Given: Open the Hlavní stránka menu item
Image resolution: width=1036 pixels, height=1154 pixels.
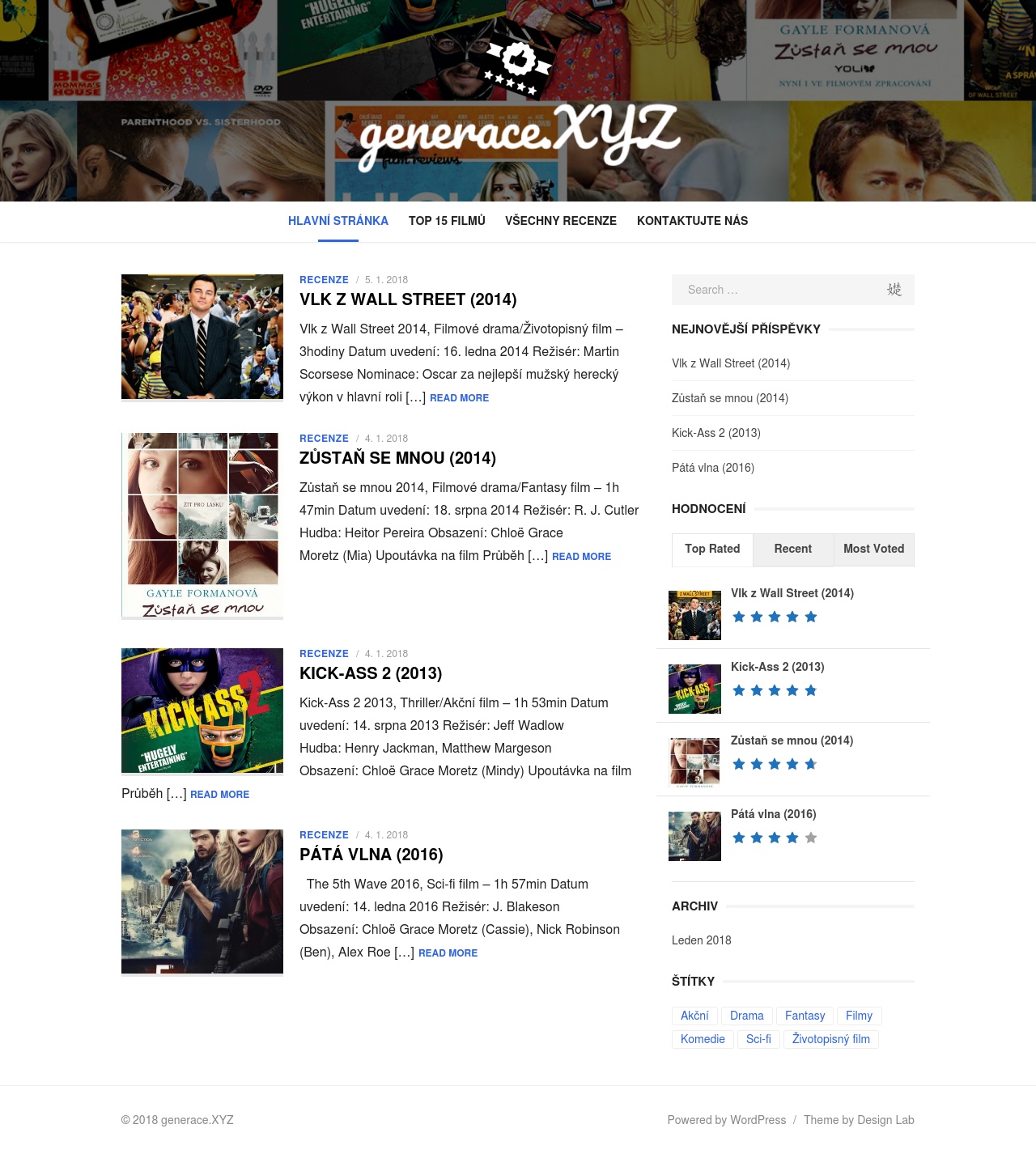Looking at the screenshot, I should pos(338,221).
